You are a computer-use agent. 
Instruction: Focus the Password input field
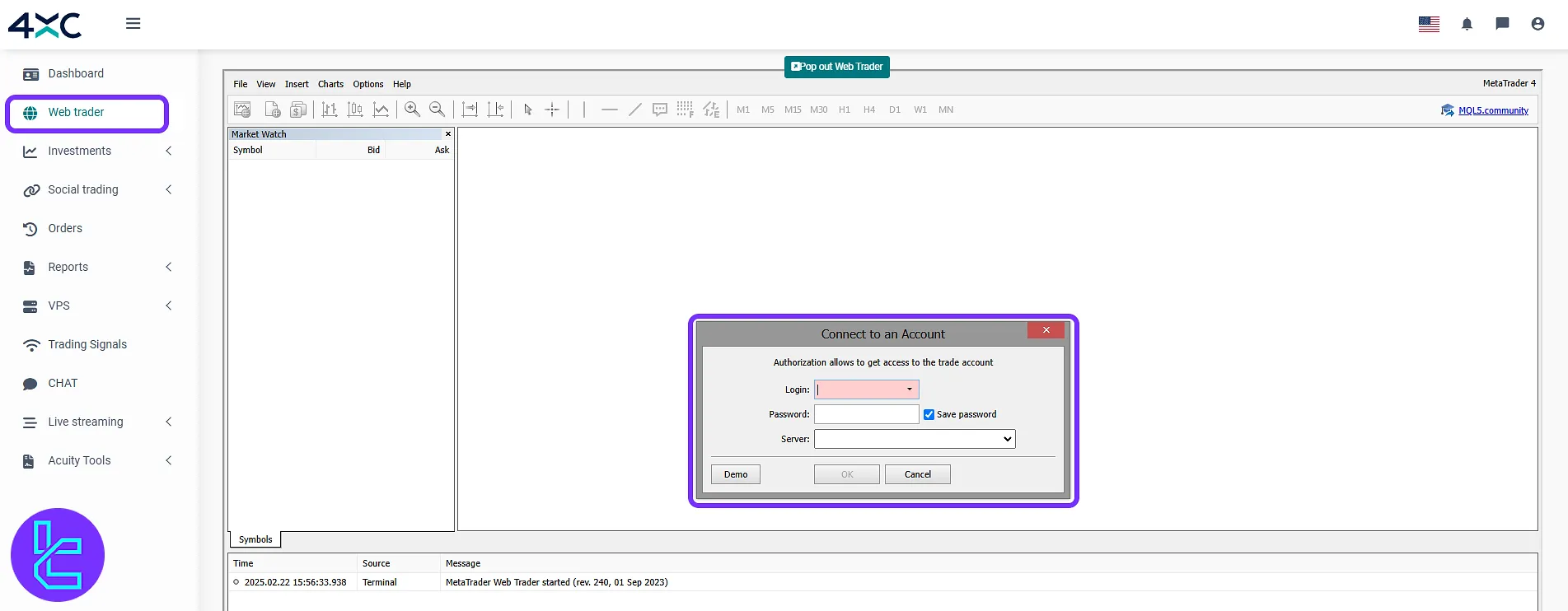point(866,414)
